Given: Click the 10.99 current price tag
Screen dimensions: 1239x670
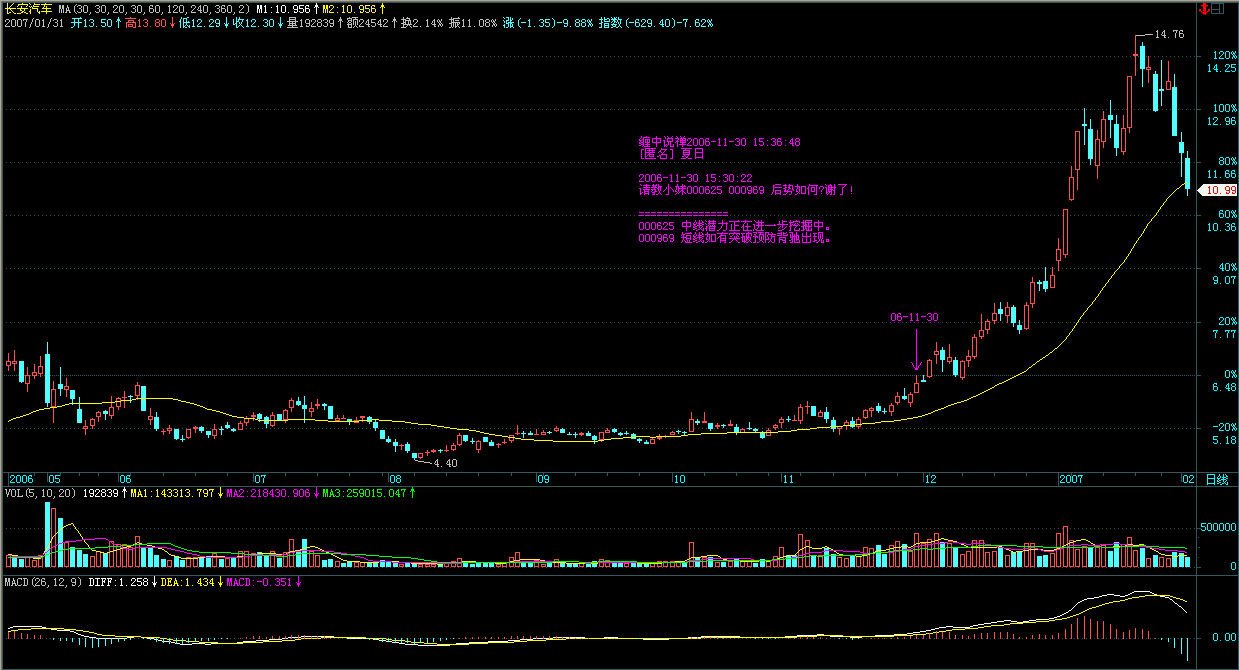Looking at the screenshot, I should click(x=1220, y=190).
